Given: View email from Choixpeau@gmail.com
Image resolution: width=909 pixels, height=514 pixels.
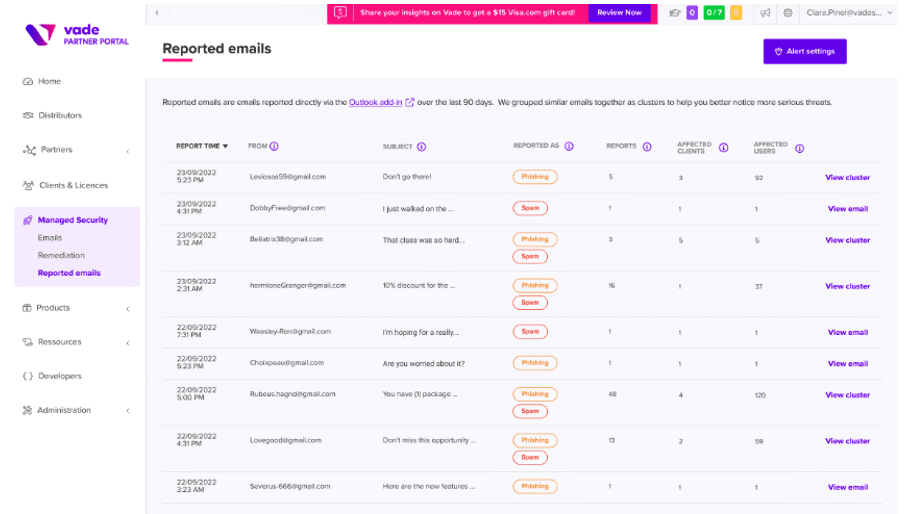Looking at the screenshot, I should pos(848,364).
